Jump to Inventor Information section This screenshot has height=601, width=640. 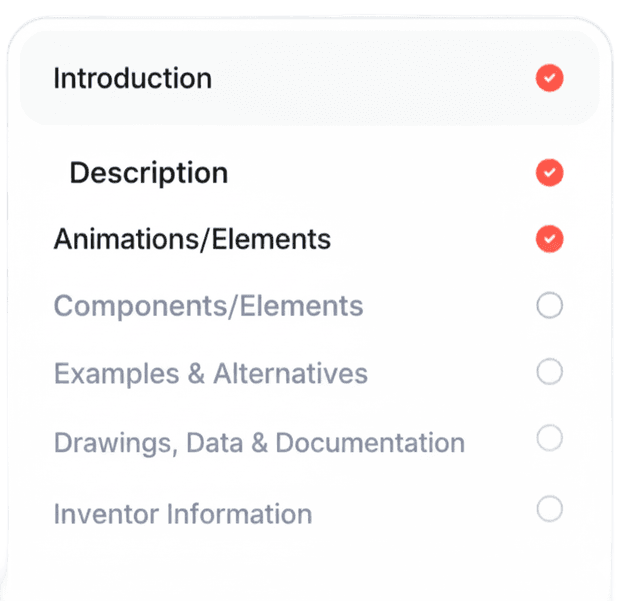182,514
